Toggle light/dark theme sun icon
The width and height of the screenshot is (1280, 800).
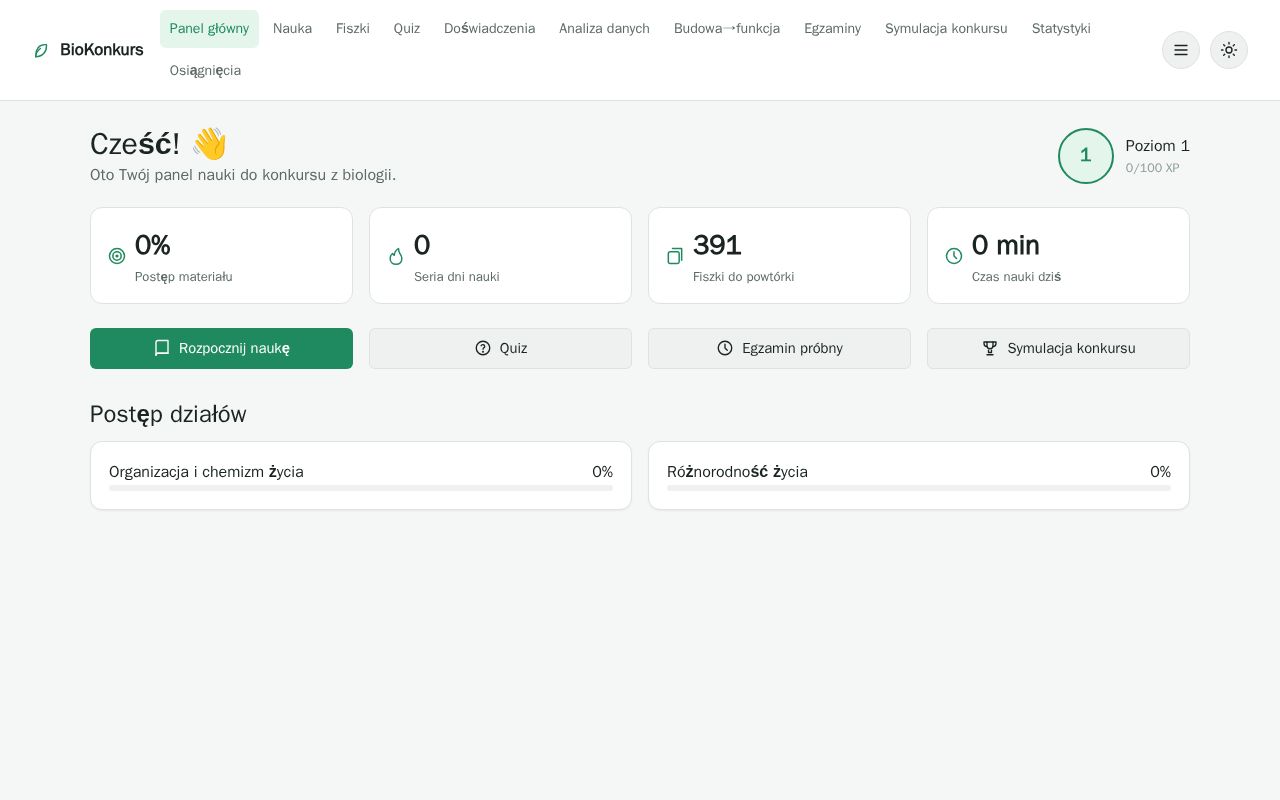[1229, 50]
